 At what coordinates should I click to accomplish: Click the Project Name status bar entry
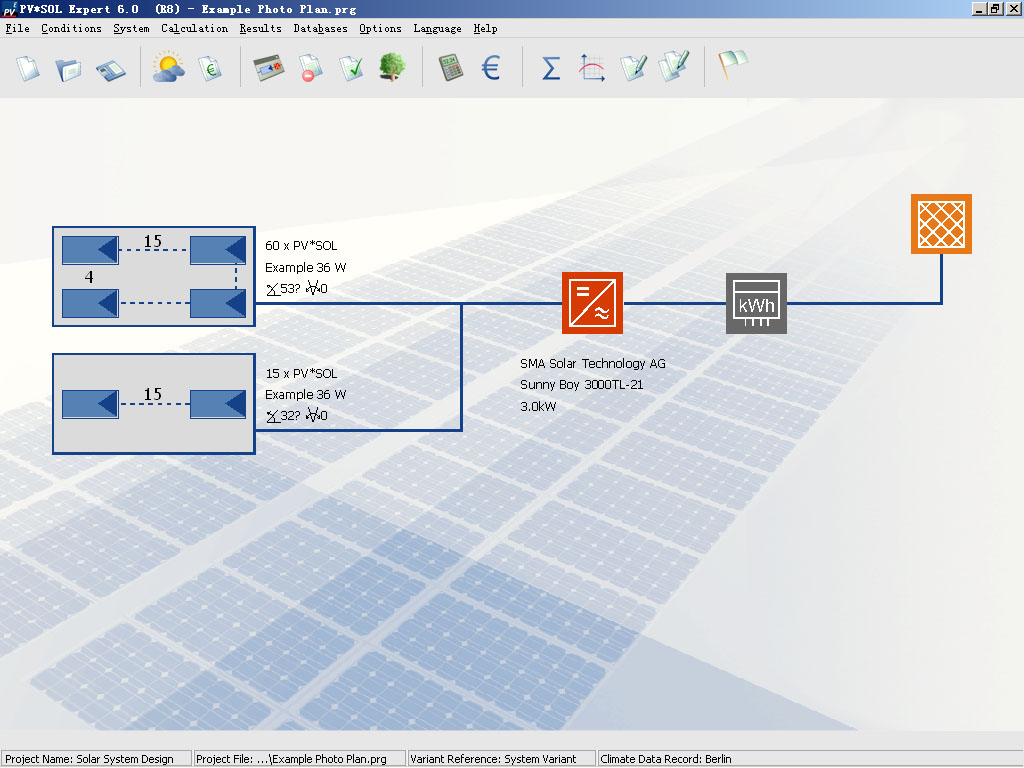(x=96, y=759)
